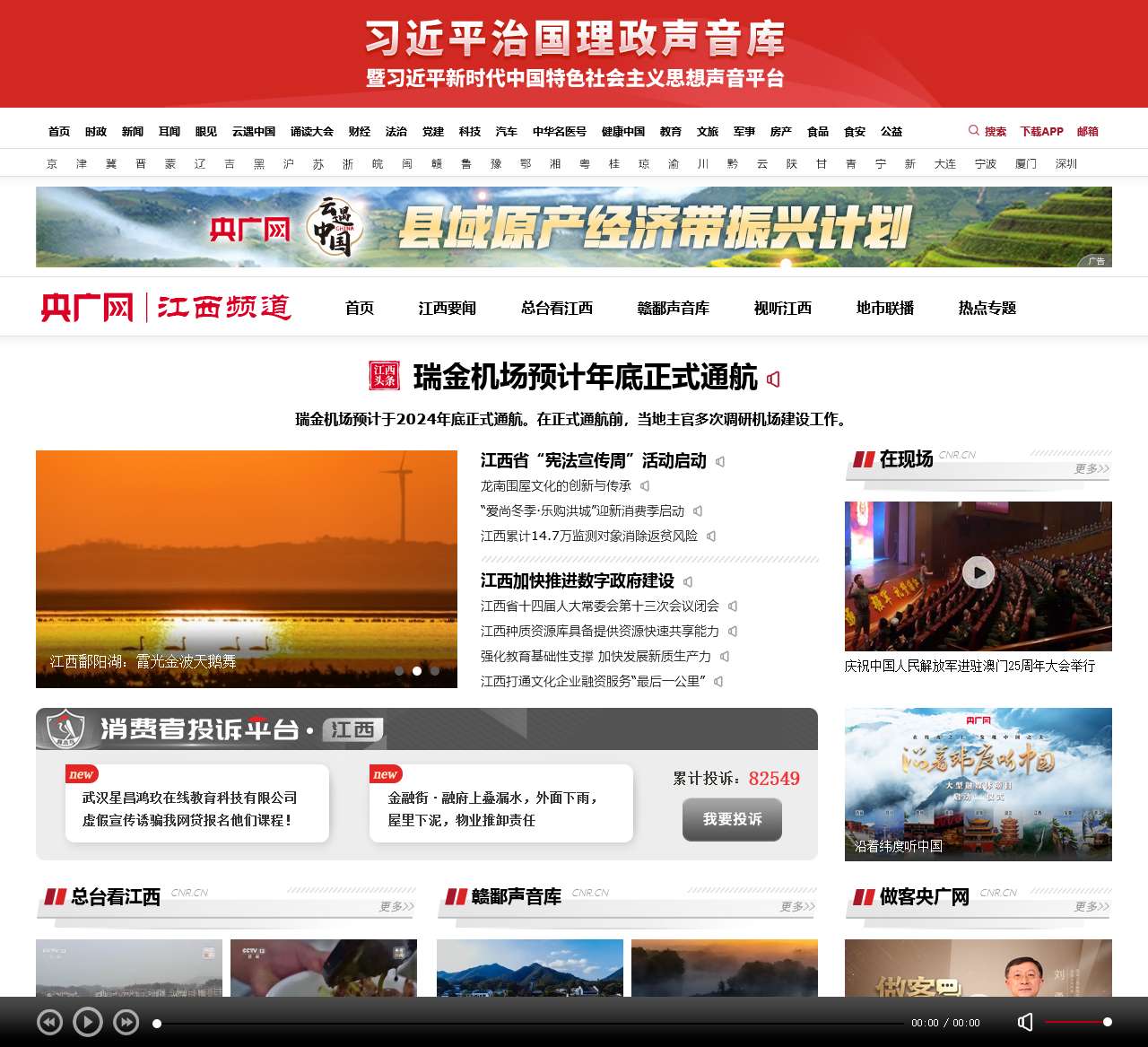Click the 我要投诉 button
1148x1047 pixels.
point(732,819)
